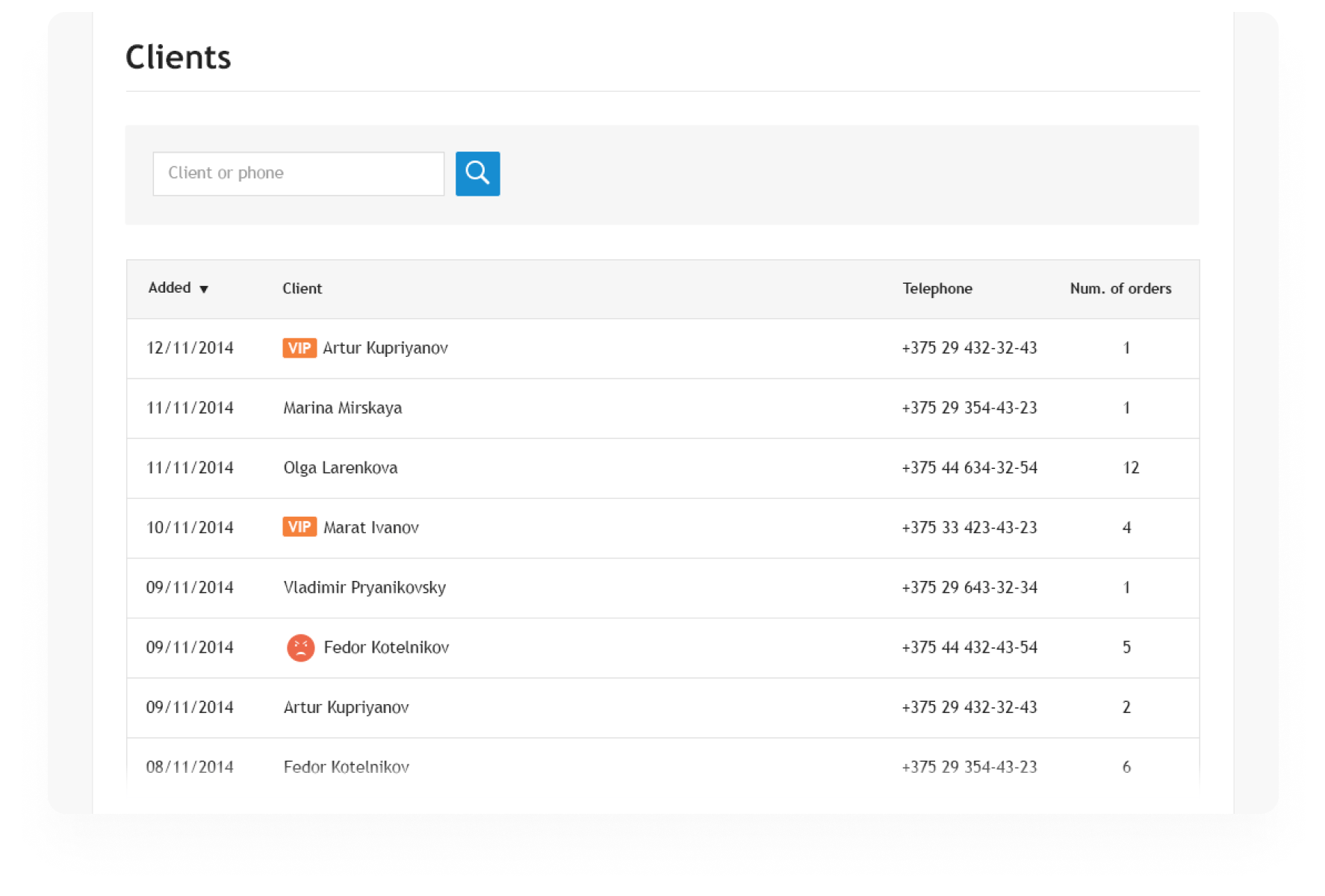
Task: Click the order count 12 for Olga Larenkova
Action: [1131, 467]
